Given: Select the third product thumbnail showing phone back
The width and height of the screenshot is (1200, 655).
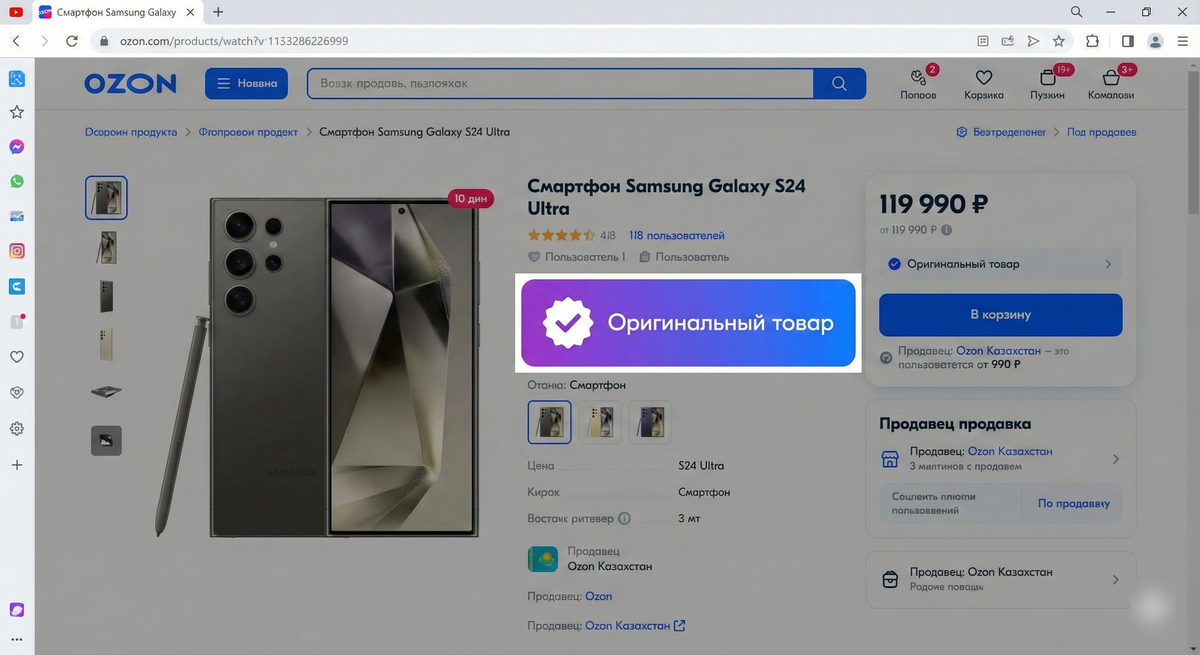Looking at the screenshot, I should pyautogui.click(x=106, y=296).
